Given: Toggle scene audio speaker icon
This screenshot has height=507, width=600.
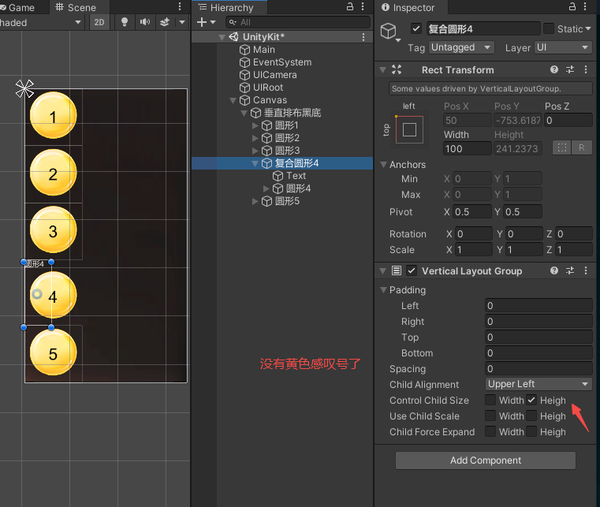Looking at the screenshot, I should click(x=145, y=22).
